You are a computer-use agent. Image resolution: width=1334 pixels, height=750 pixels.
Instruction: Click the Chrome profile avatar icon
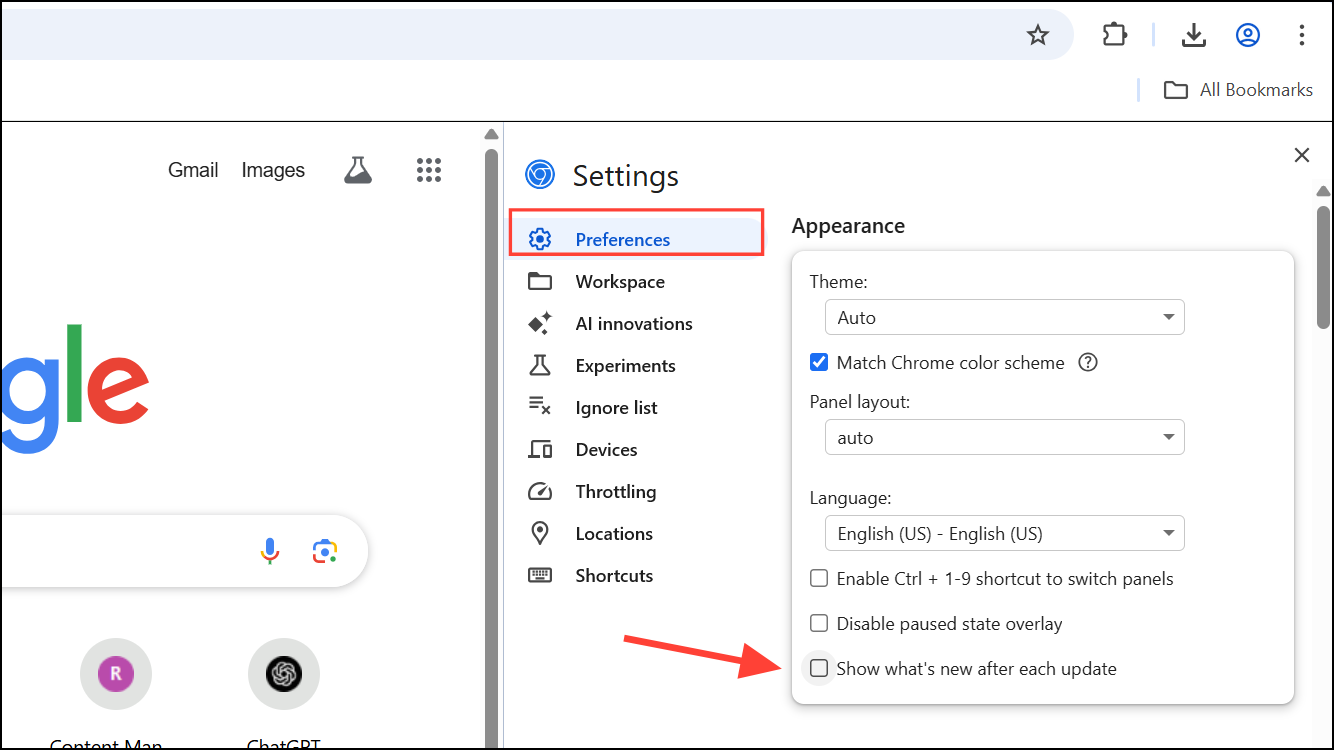pyautogui.click(x=1248, y=36)
